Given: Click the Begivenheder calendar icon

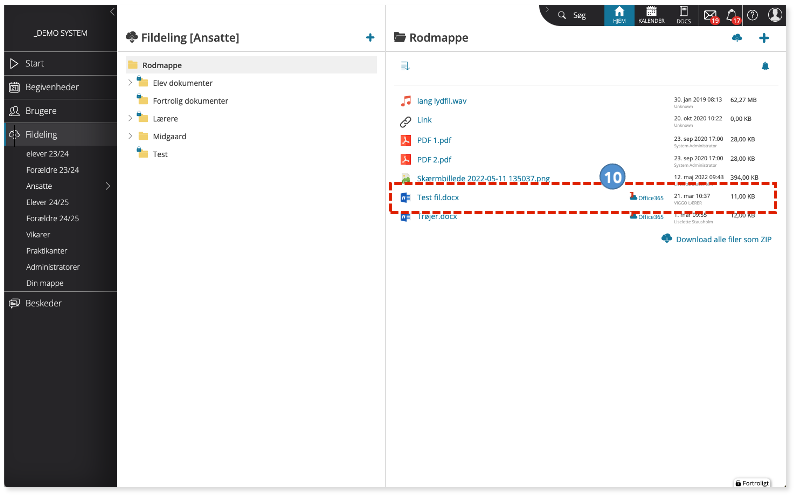Looking at the screenshot, I should point(14,87).
